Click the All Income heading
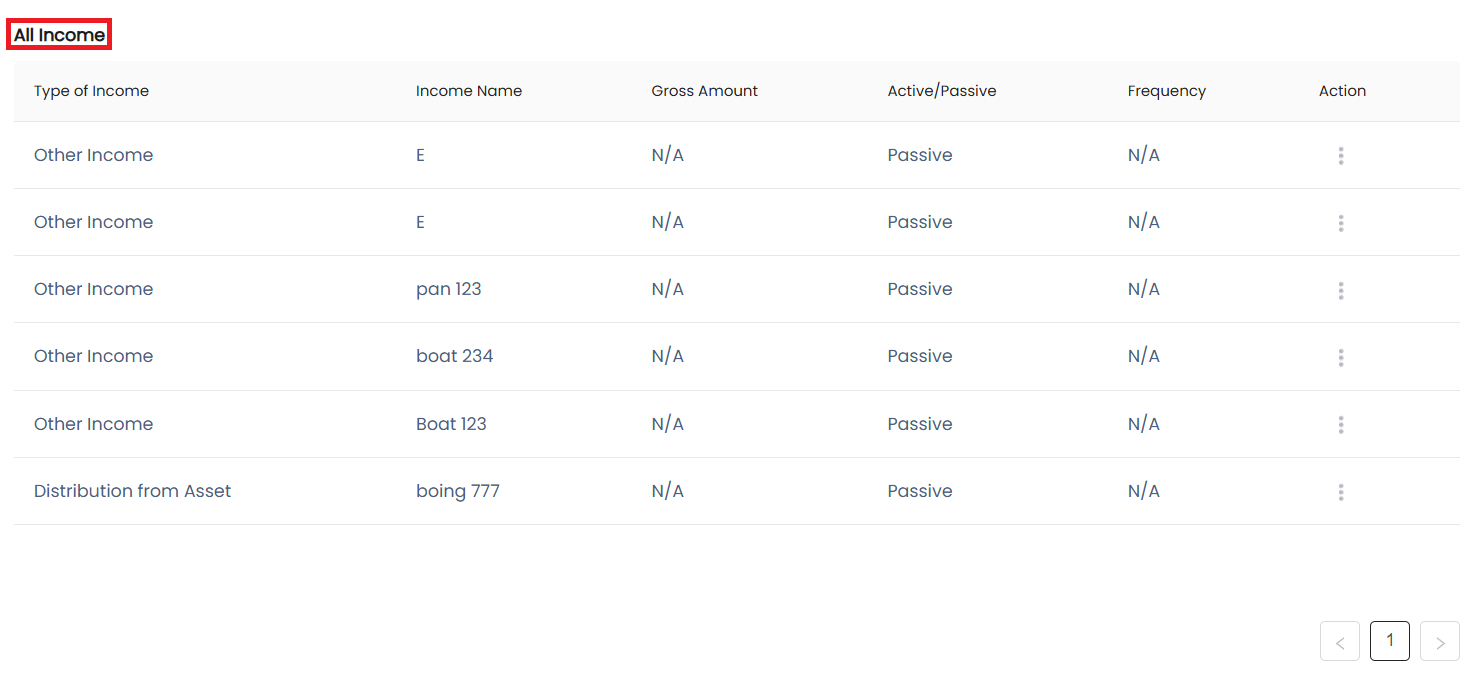 click(59, 35)
